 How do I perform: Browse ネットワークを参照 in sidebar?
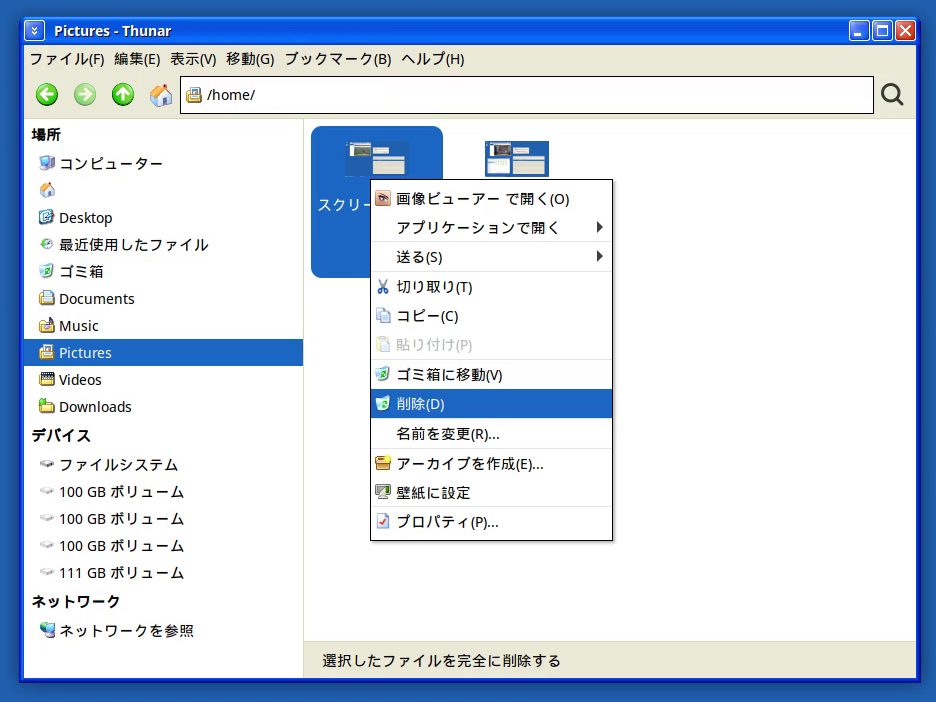[126, 631]
